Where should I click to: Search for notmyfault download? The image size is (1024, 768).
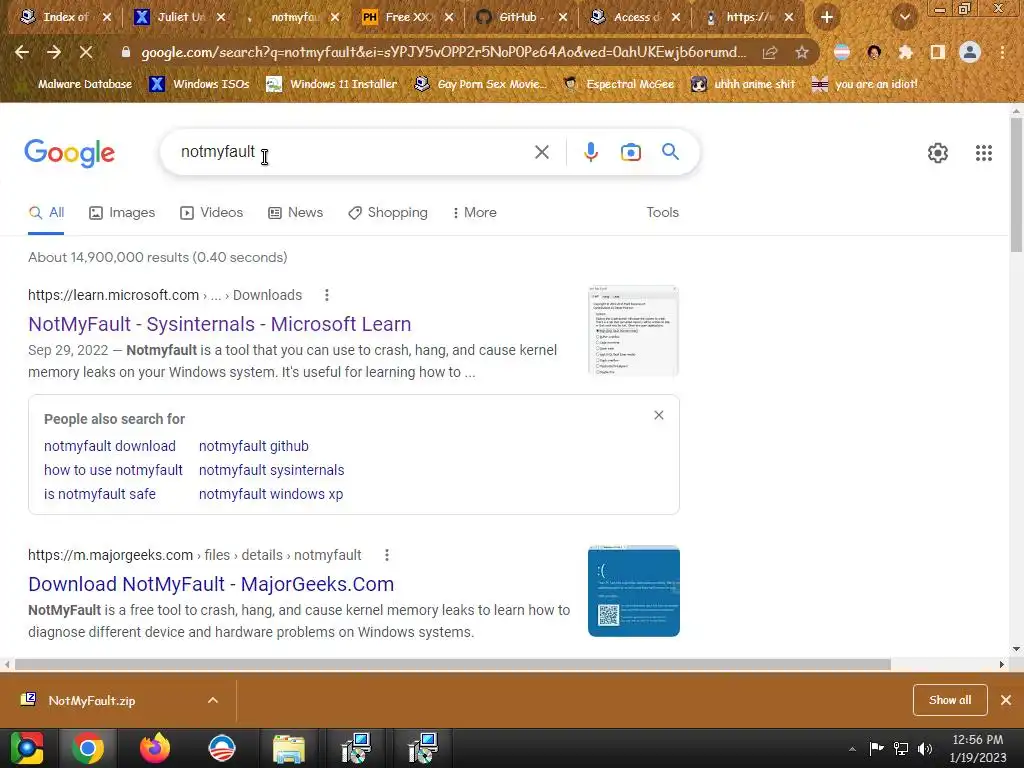(110, 446)
